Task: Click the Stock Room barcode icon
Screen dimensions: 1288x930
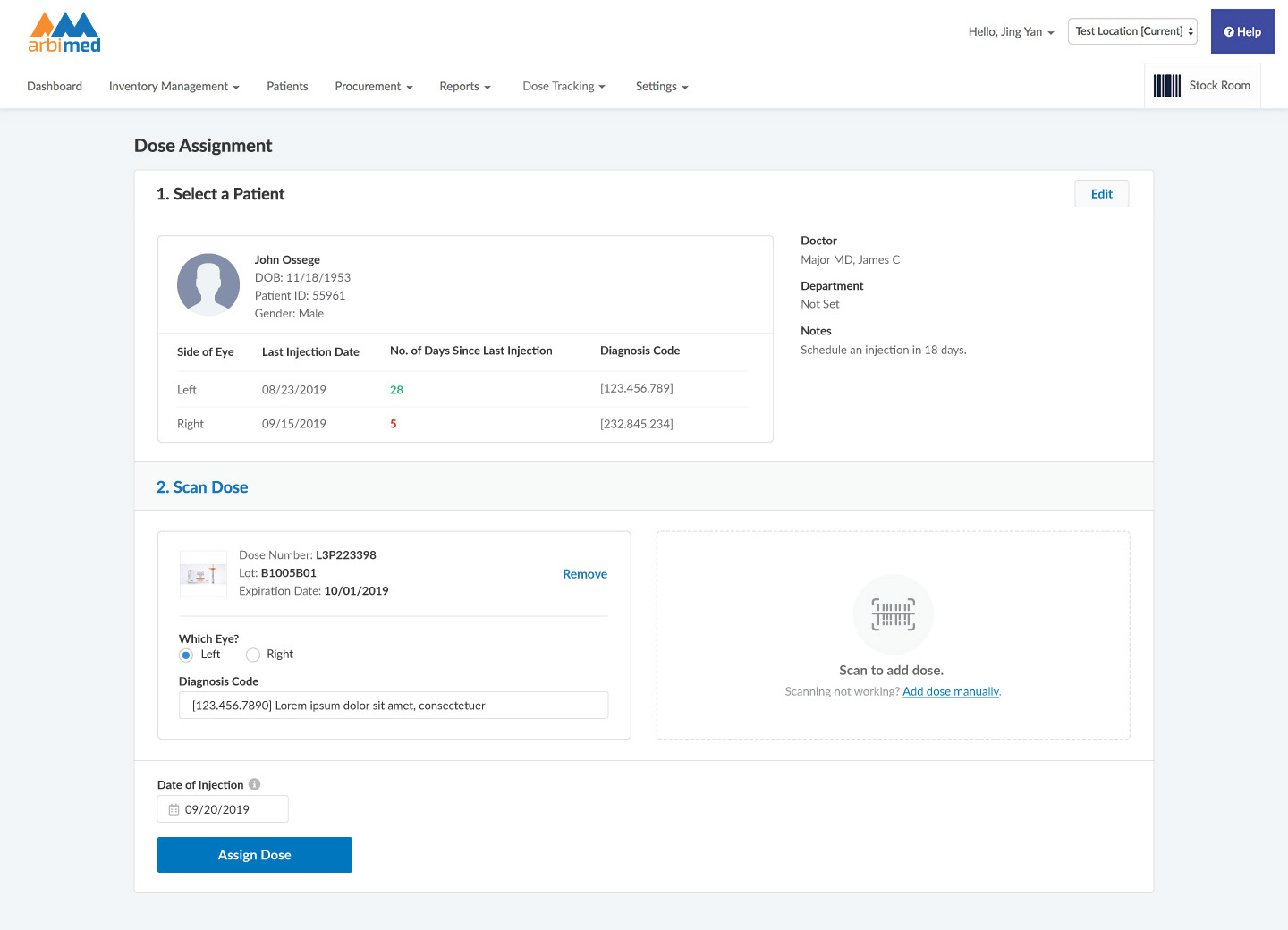Action: pos(1166,86)
